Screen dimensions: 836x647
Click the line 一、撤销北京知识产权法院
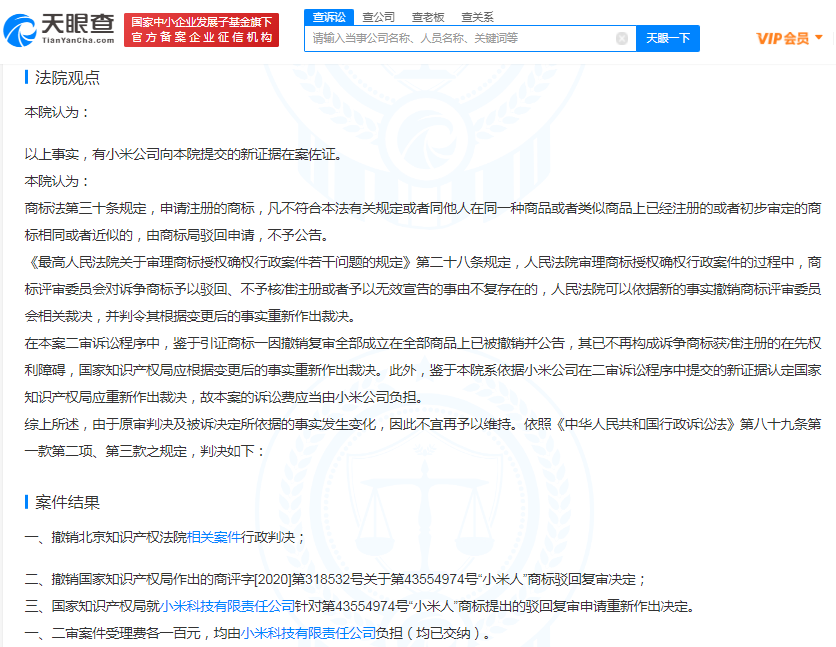(x=165, y=537)
